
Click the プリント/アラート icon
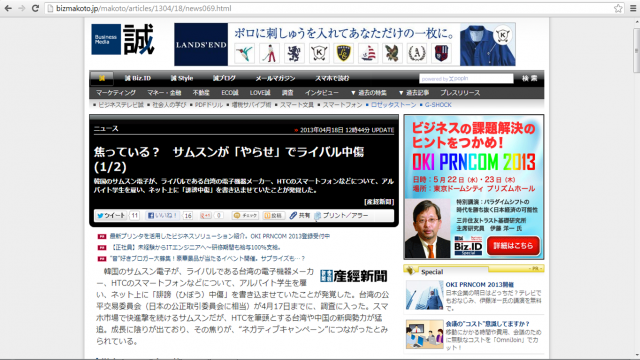pyautogui.click(x=318, y=216)
